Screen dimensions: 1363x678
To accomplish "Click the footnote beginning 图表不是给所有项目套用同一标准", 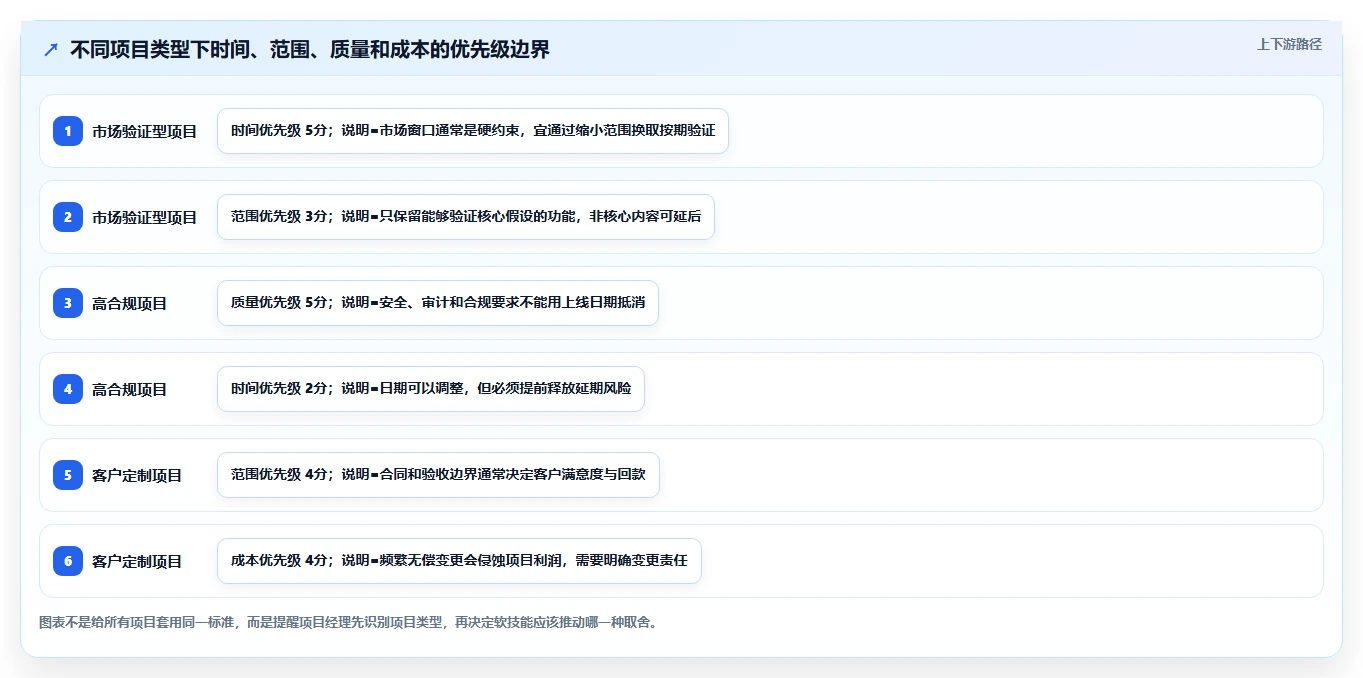I will pyautogui.click(x=348, y=622).
